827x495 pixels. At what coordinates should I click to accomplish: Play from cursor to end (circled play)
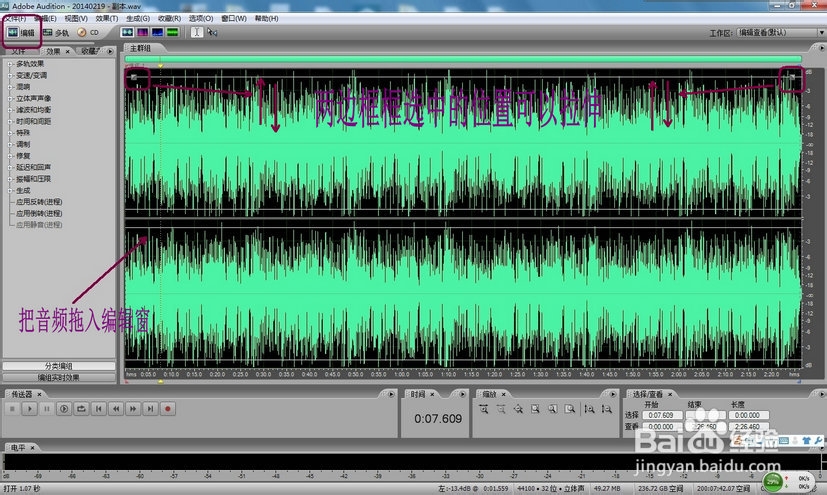(x=64, y=409)
